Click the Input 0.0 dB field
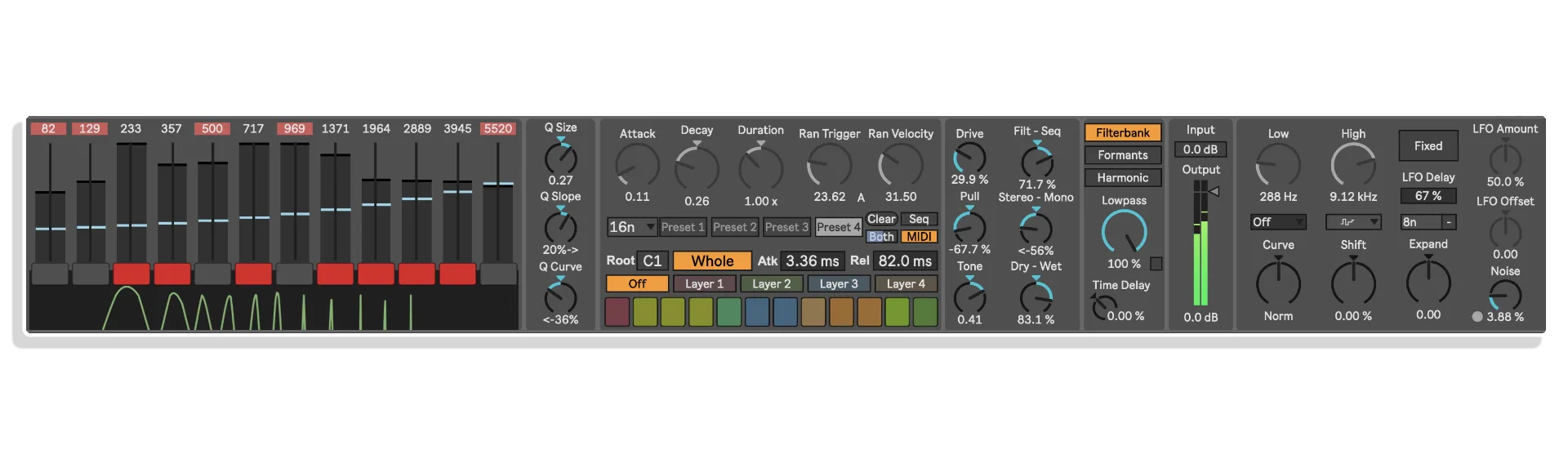Viewport: 1568px width, 450px height. click(x=1200, y=149)
